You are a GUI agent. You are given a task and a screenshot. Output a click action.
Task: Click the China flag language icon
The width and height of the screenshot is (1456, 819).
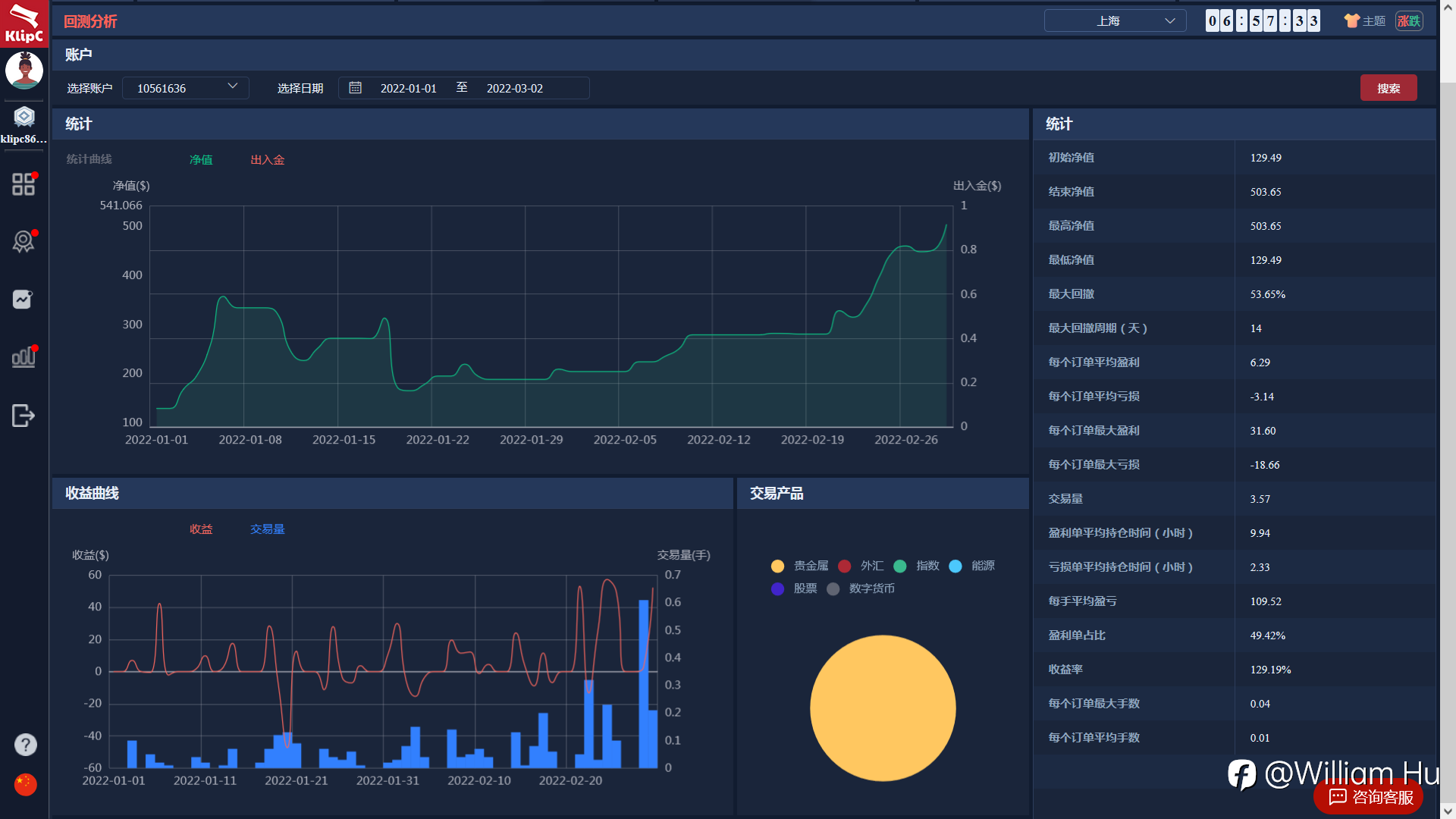pos(25,784)
